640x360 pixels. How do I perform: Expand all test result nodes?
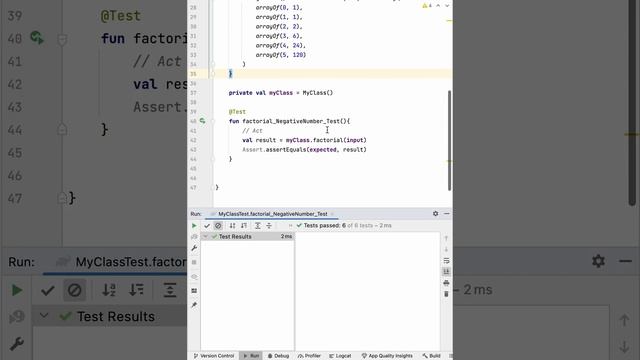pyautogui.click(x=258, y=226)
